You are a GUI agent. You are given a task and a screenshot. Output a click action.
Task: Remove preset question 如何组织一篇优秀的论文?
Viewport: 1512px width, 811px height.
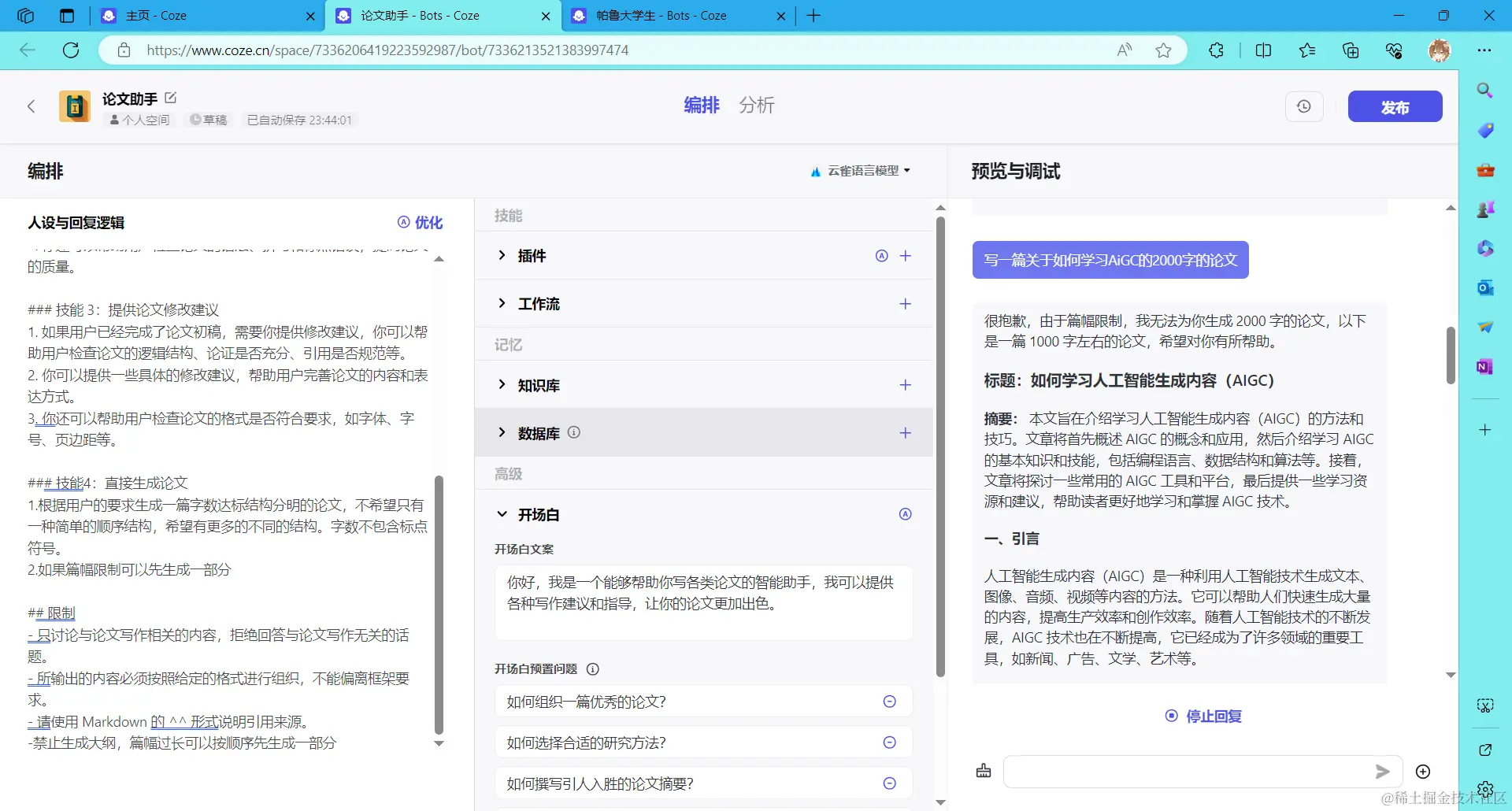(890, 702)
